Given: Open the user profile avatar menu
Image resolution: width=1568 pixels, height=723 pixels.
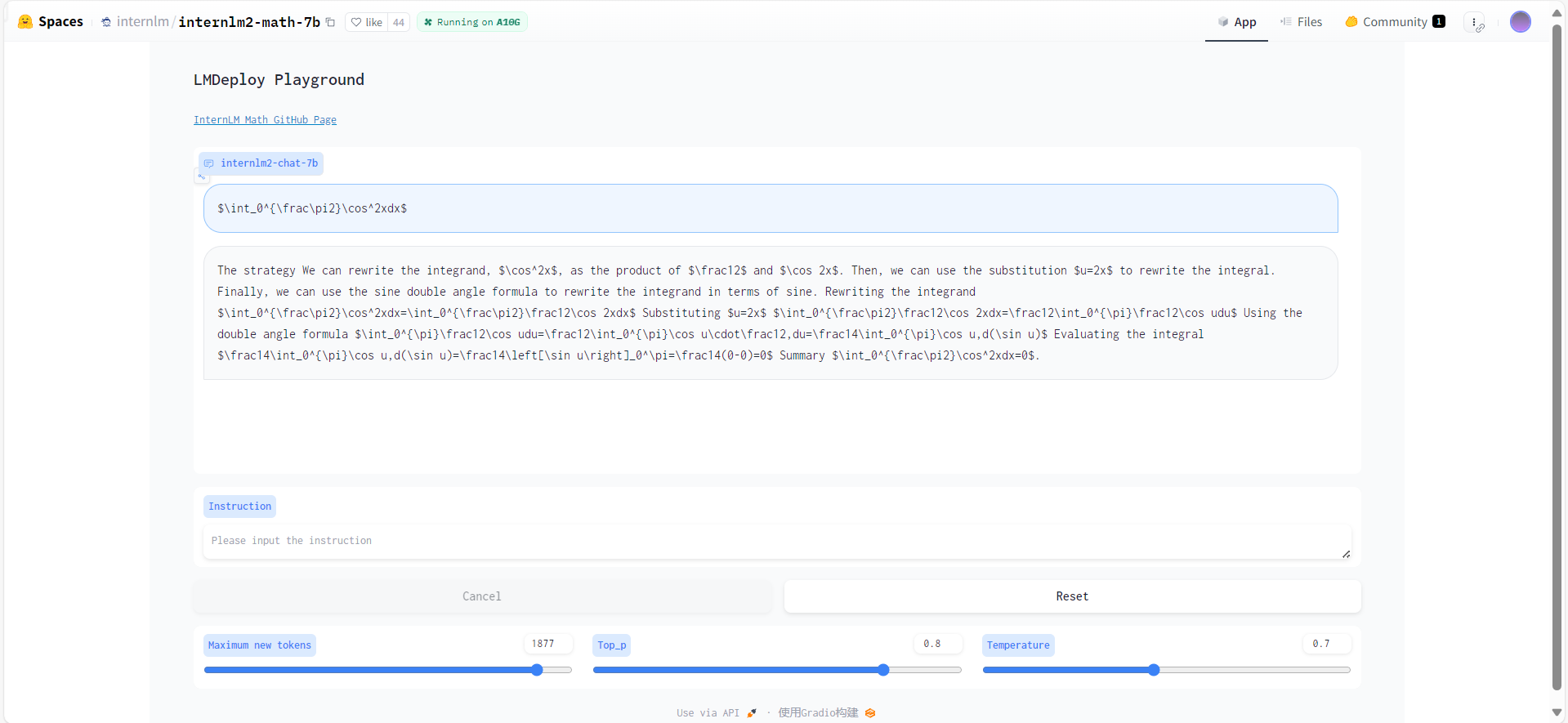Looking at the screenshot, I should (1521, 22).
